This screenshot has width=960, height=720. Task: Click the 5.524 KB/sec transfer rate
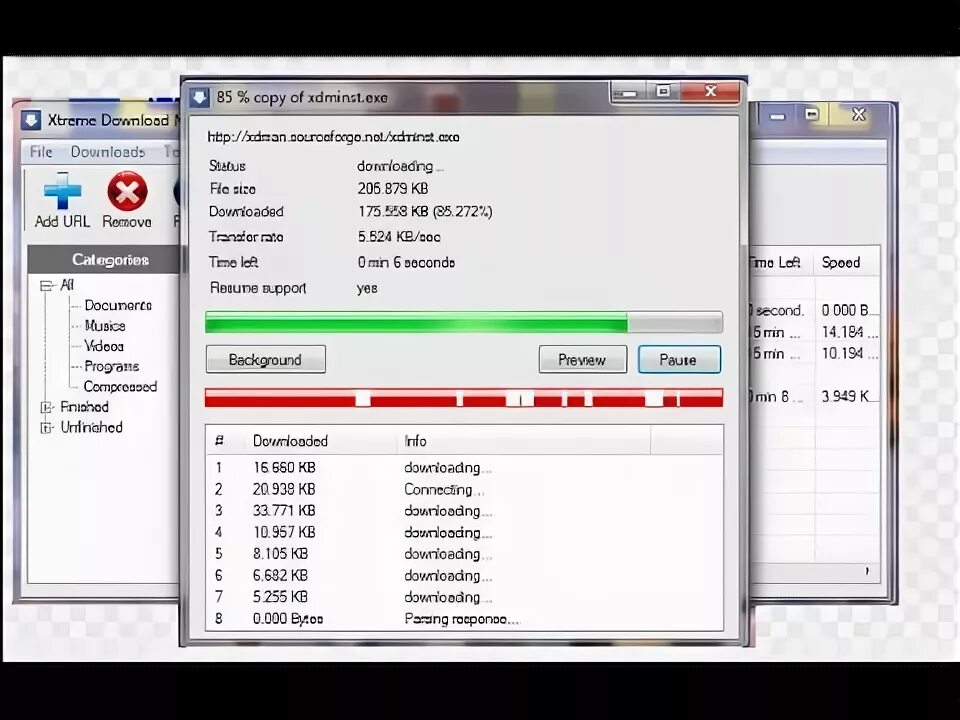[399, 236]
